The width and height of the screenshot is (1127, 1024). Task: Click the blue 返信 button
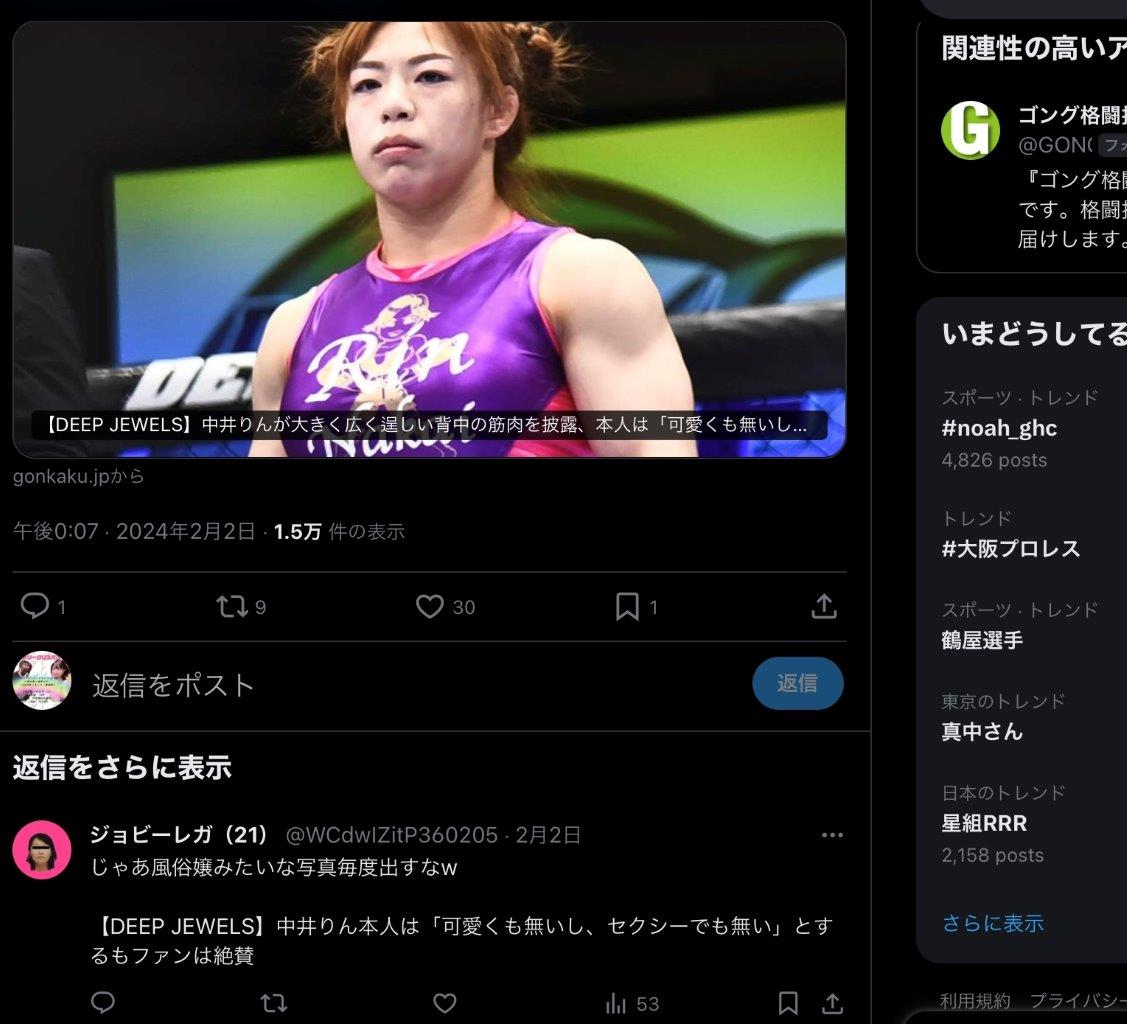(798, 683)
